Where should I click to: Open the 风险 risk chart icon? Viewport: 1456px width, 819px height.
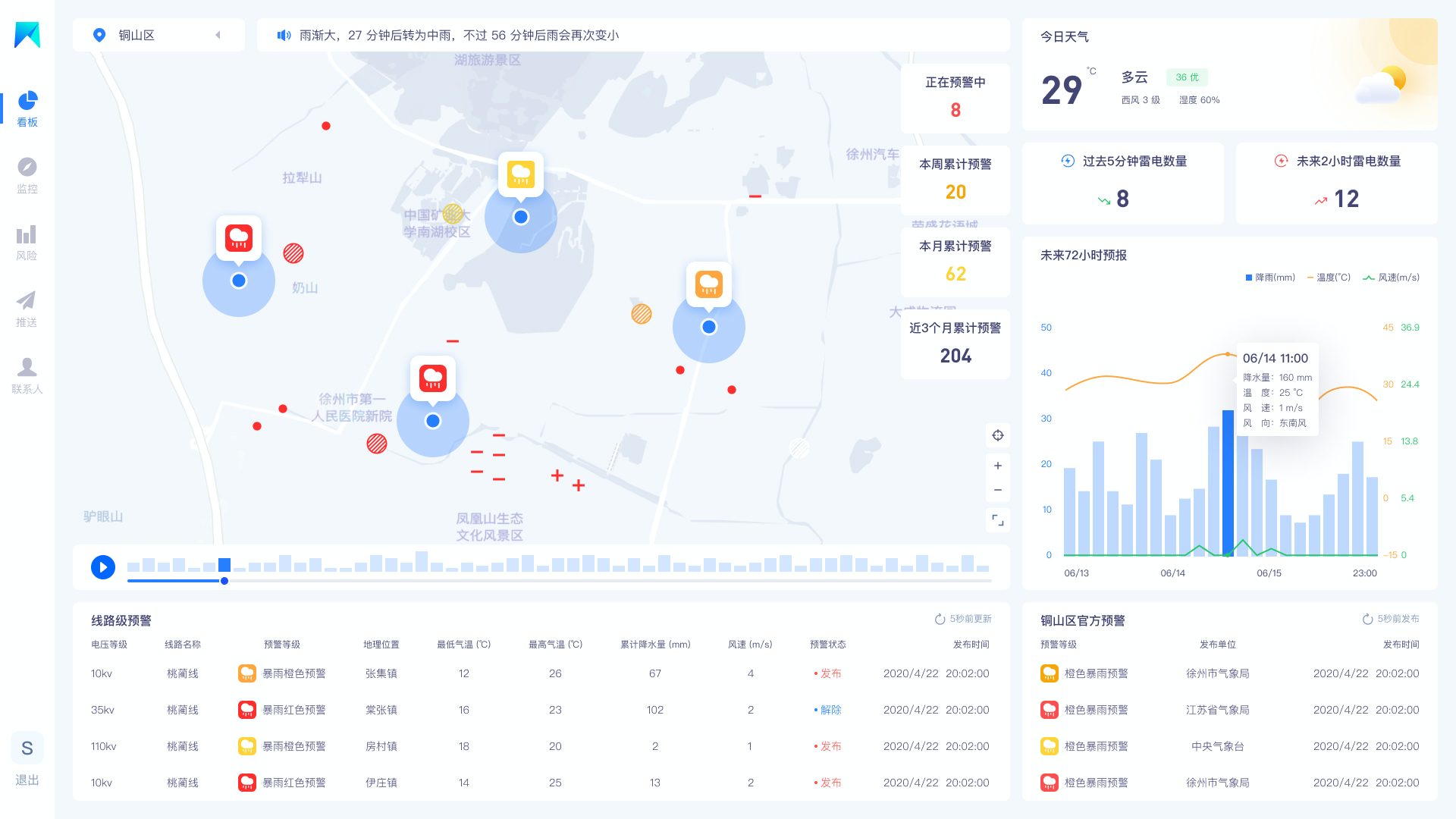pos(27,234)
